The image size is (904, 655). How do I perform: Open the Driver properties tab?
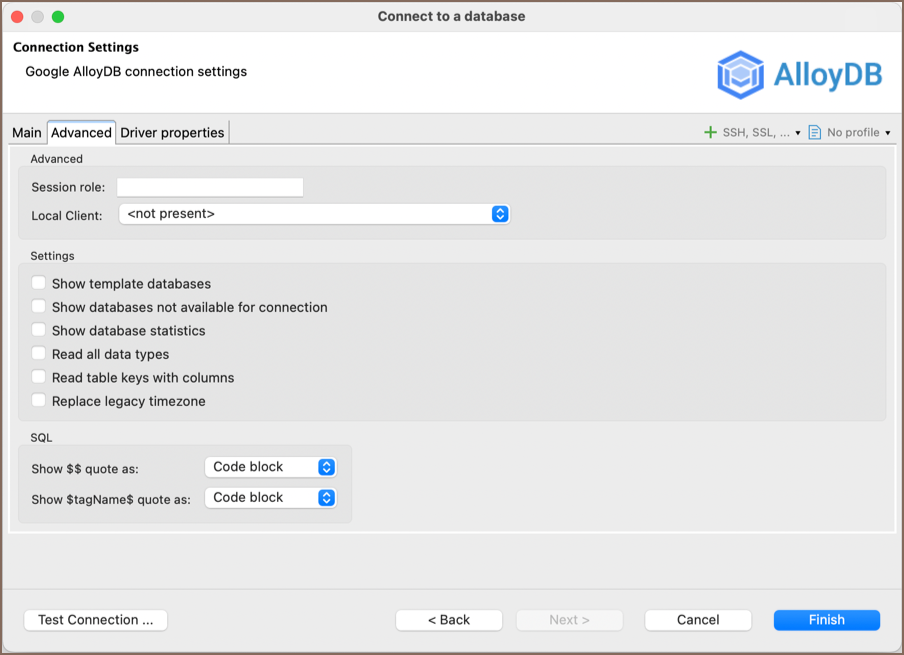172,132
